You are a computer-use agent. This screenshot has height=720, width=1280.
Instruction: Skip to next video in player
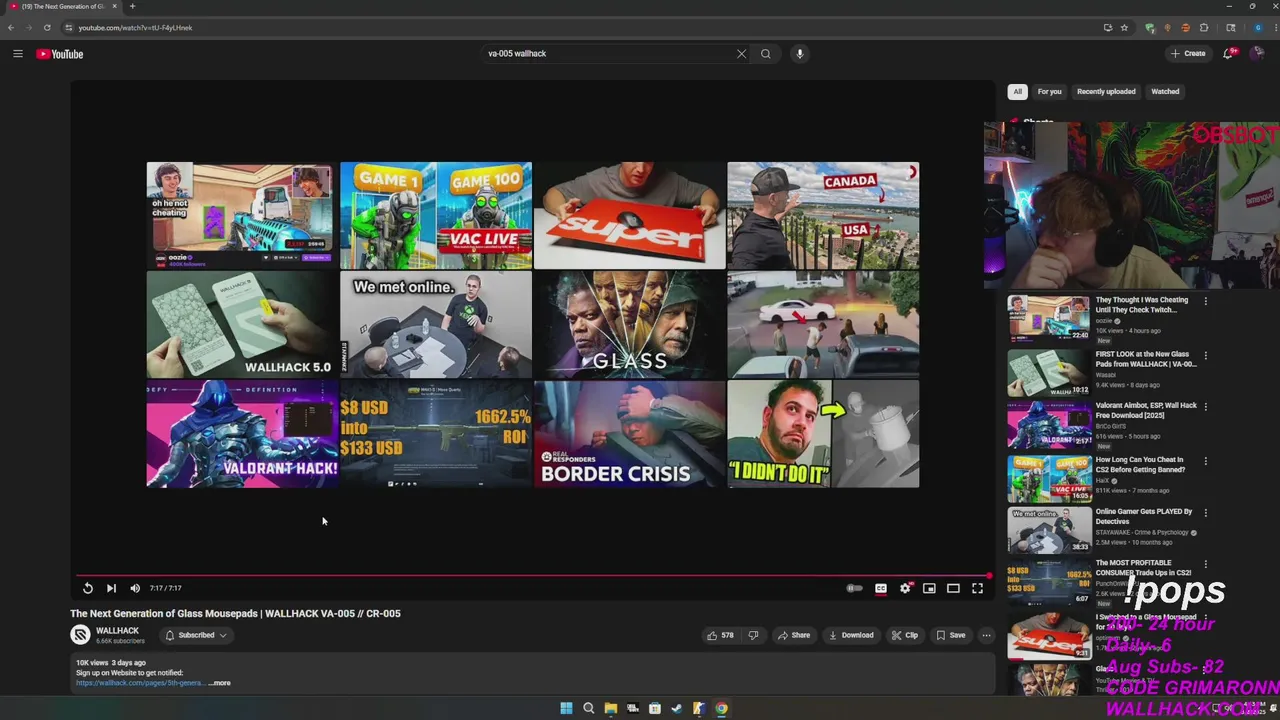(111, 588)
